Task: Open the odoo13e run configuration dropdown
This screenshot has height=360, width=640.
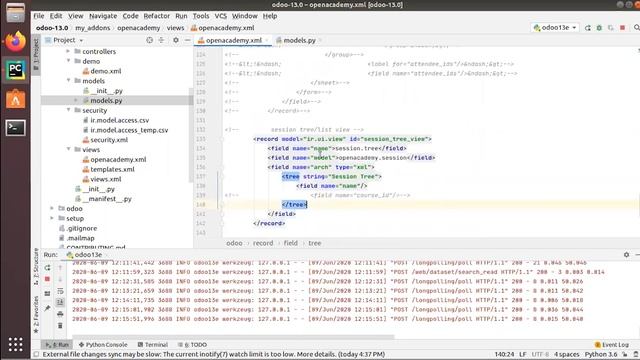Action: coord(555,28)
